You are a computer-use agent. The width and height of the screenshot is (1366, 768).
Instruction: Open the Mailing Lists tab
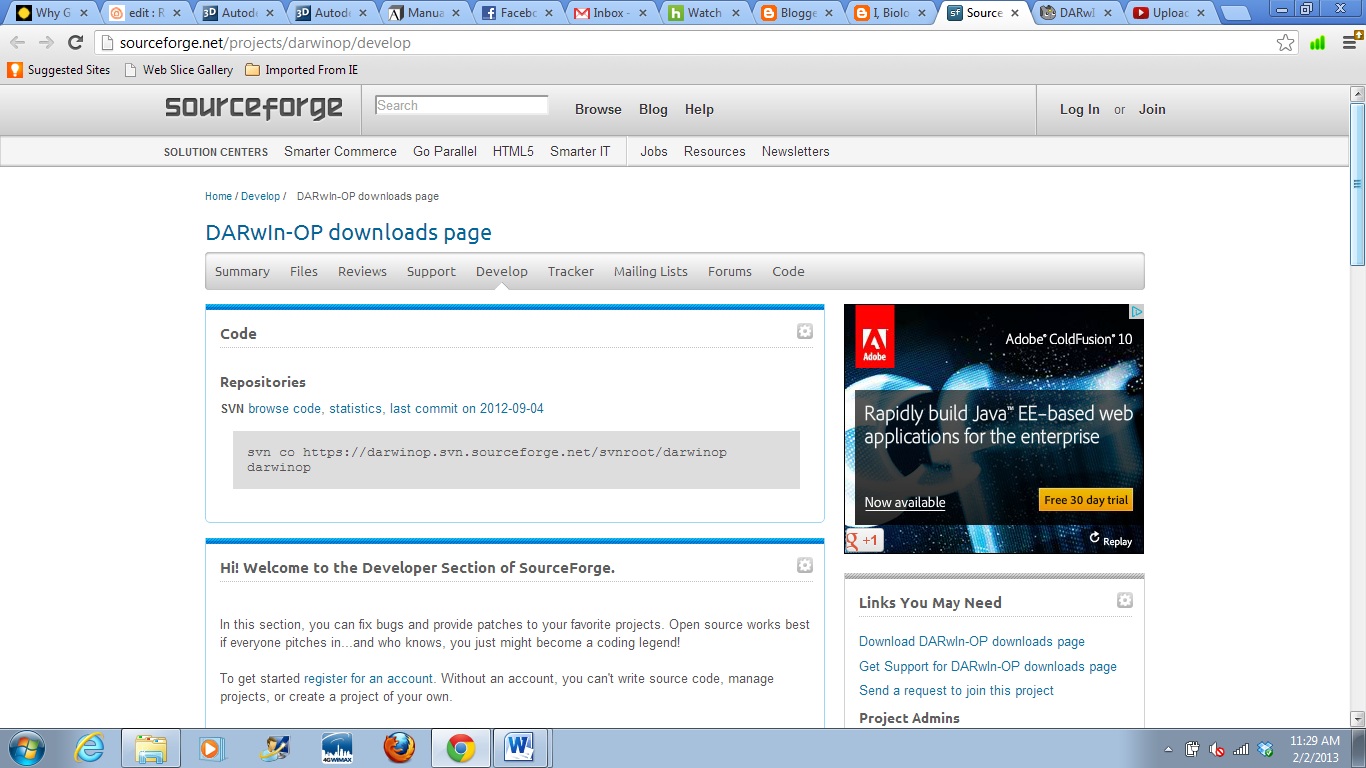point(651,271)
